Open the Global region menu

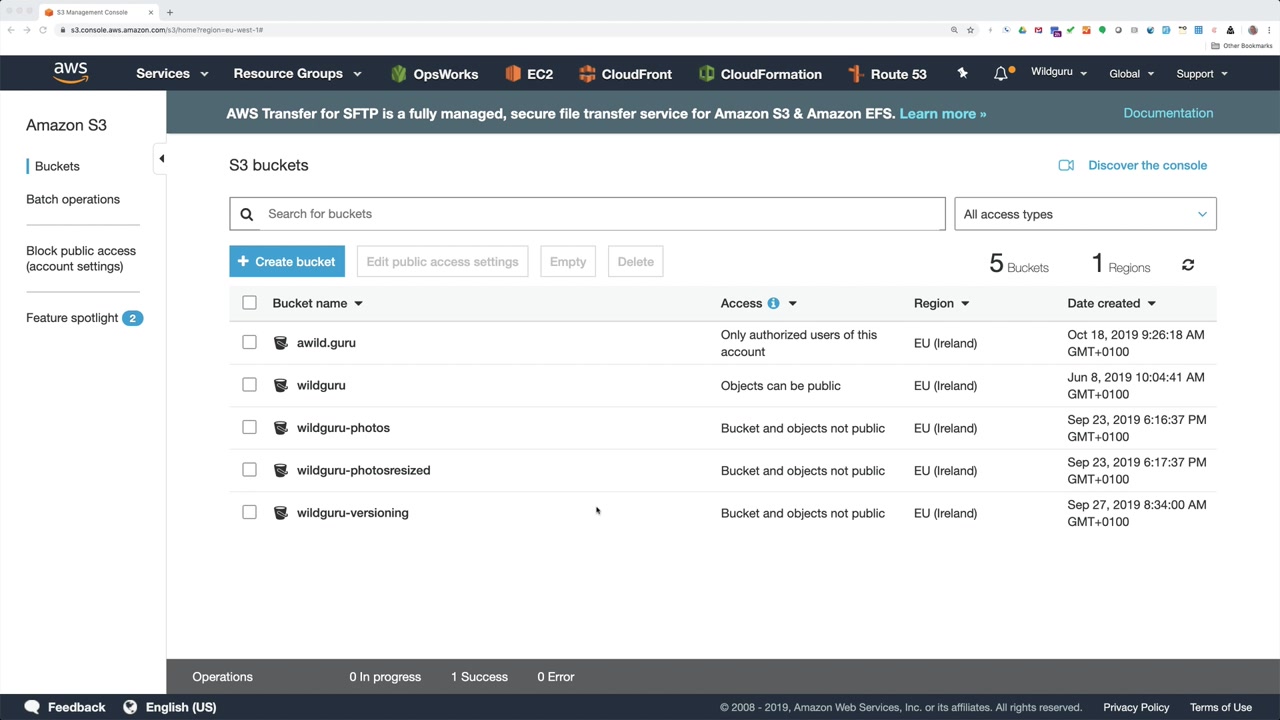pos(1132,74)
